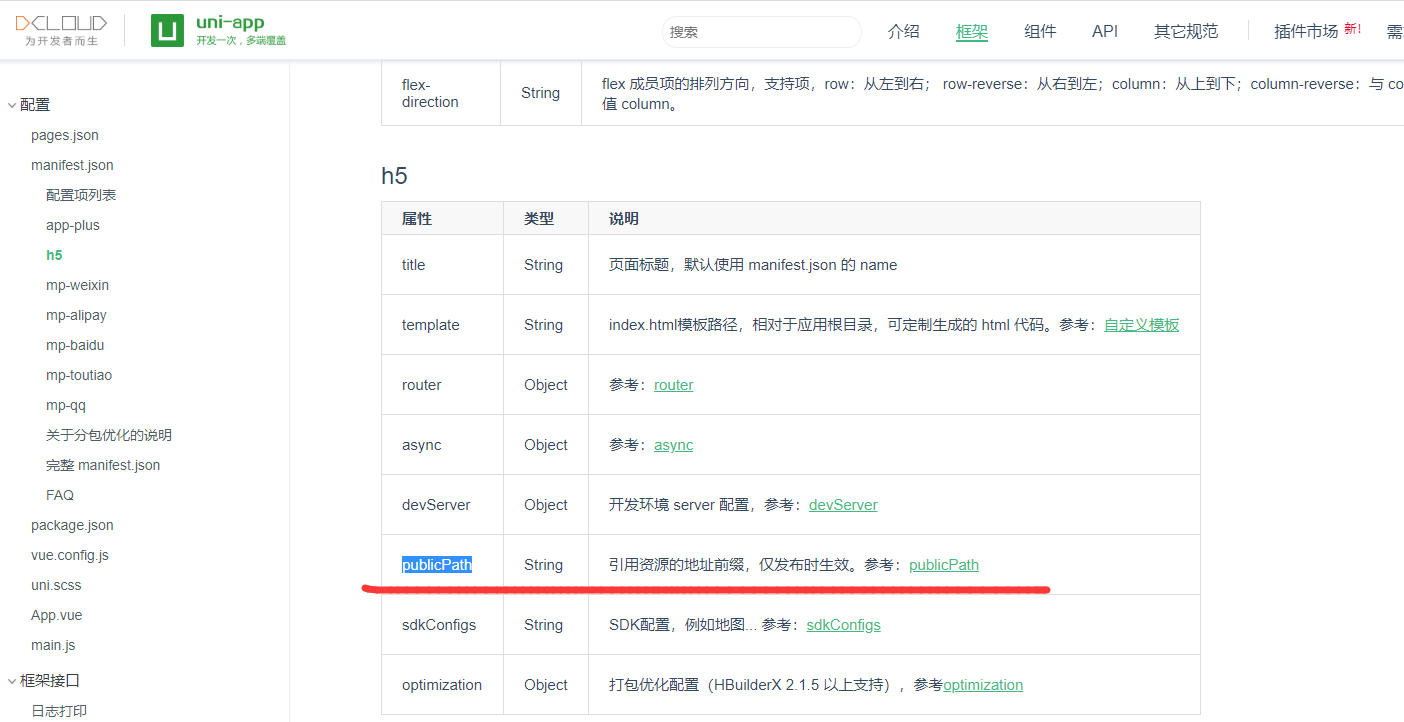
Task: Click the uni-app green logo icon
Action: click(166, 29)
